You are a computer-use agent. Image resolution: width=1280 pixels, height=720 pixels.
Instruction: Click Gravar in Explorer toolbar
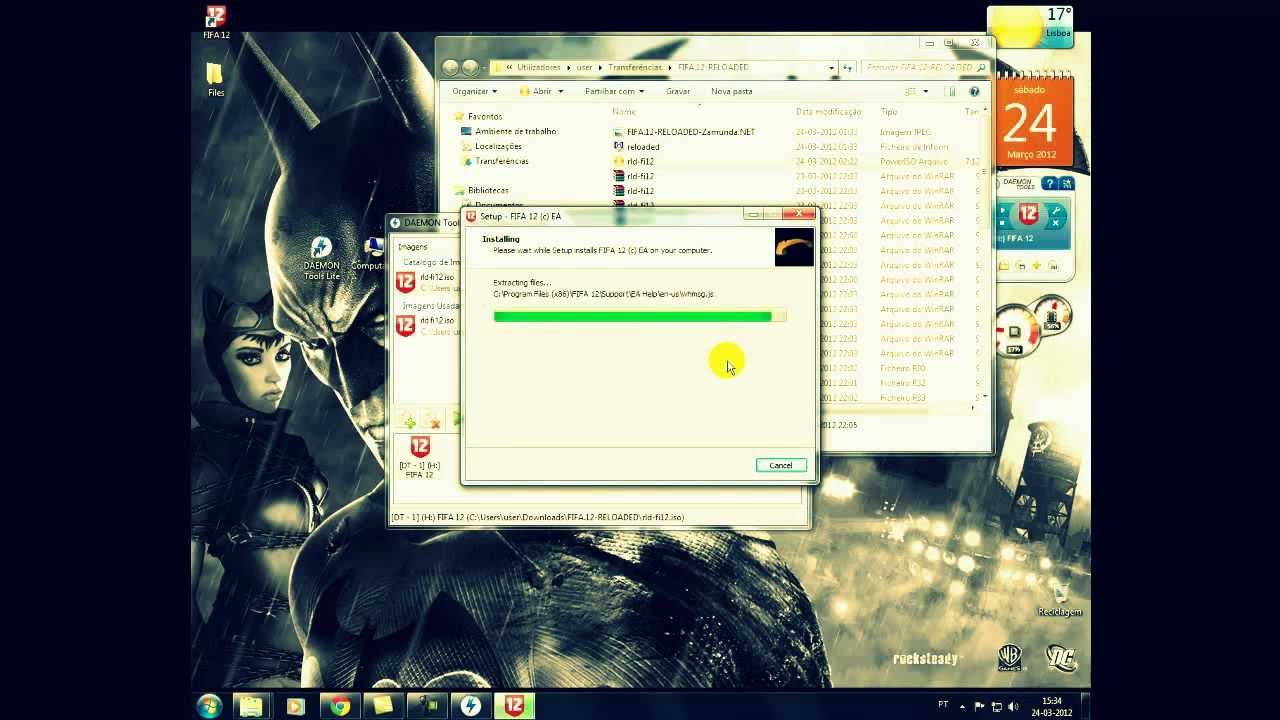pos(678,91)
